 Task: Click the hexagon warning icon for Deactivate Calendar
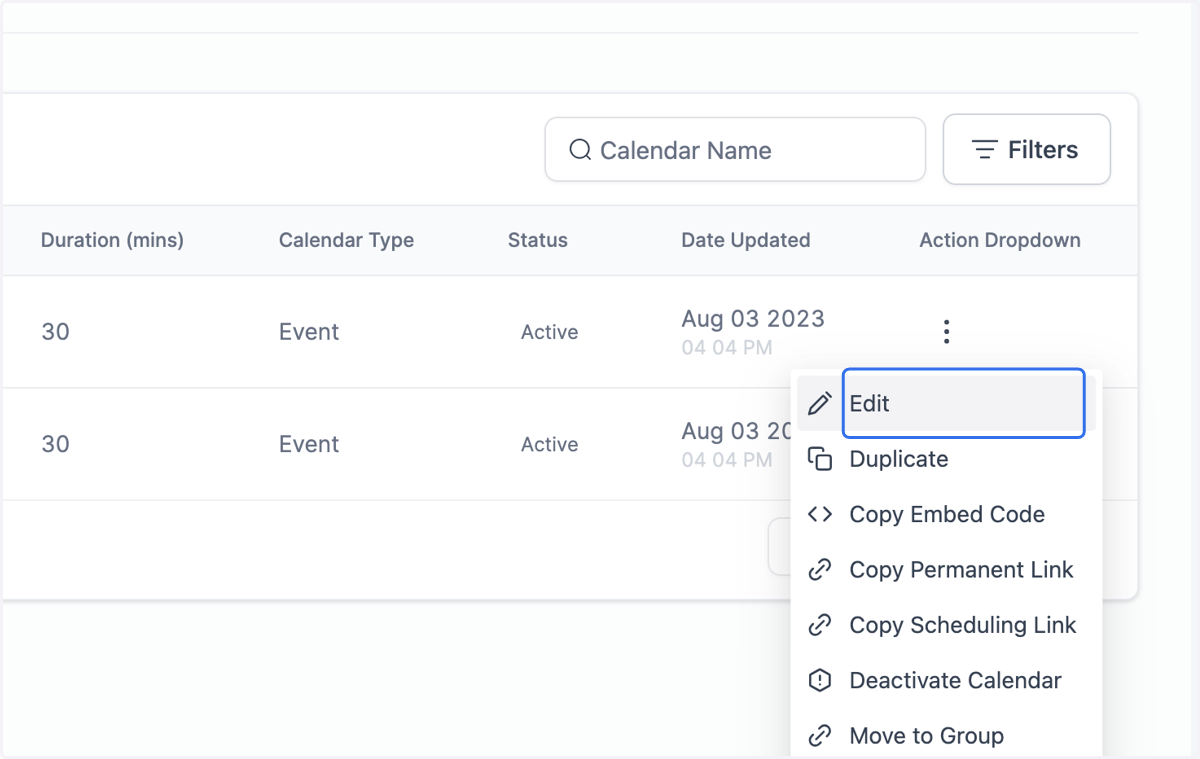click(x=820, y=680)
